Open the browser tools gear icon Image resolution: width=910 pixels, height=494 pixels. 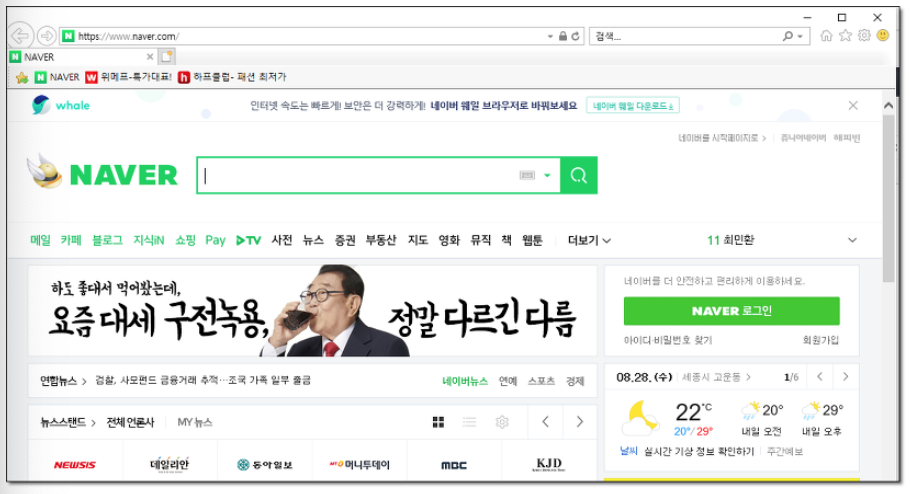tap(864, 36)
